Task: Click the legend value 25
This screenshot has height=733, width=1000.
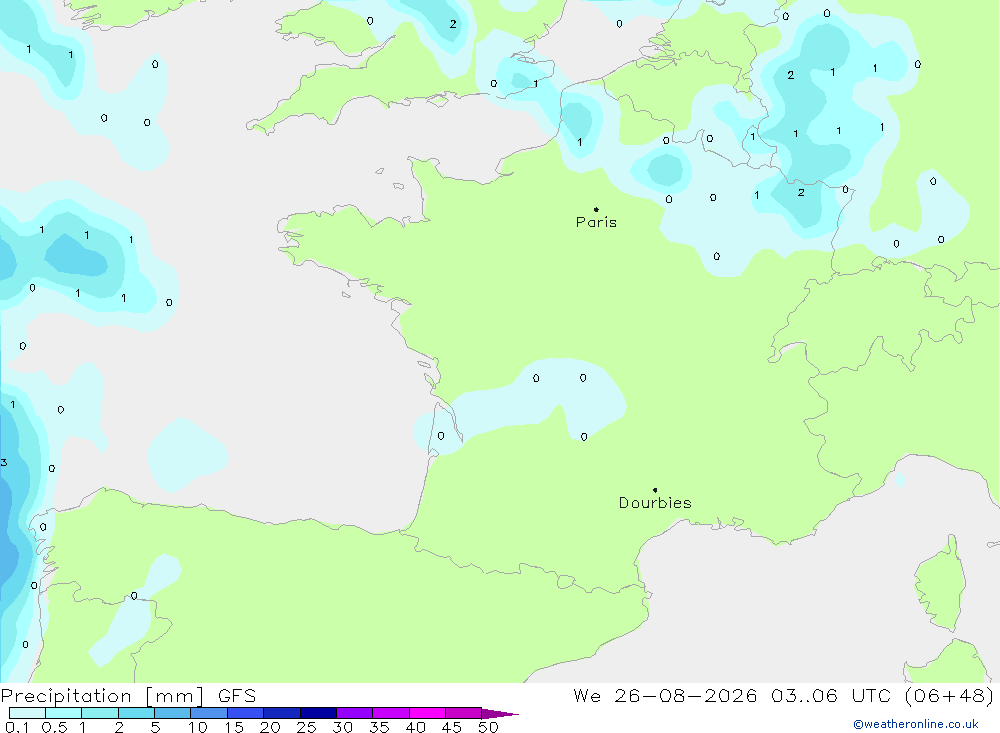Action: pyautogui.click(x=306, y=727)
